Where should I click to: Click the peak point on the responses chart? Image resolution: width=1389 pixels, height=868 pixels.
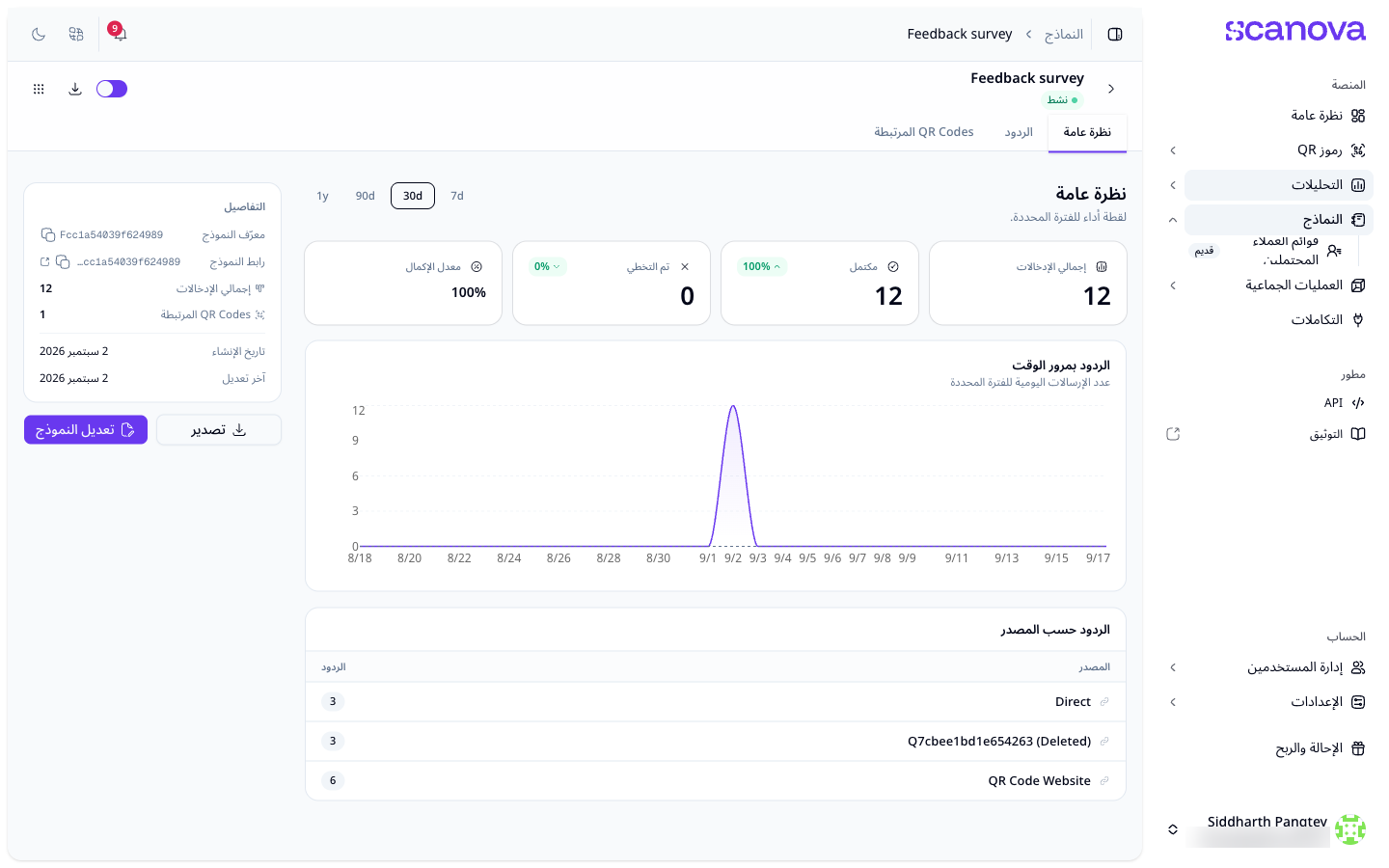pyautogui.click(x=733, y=406)
